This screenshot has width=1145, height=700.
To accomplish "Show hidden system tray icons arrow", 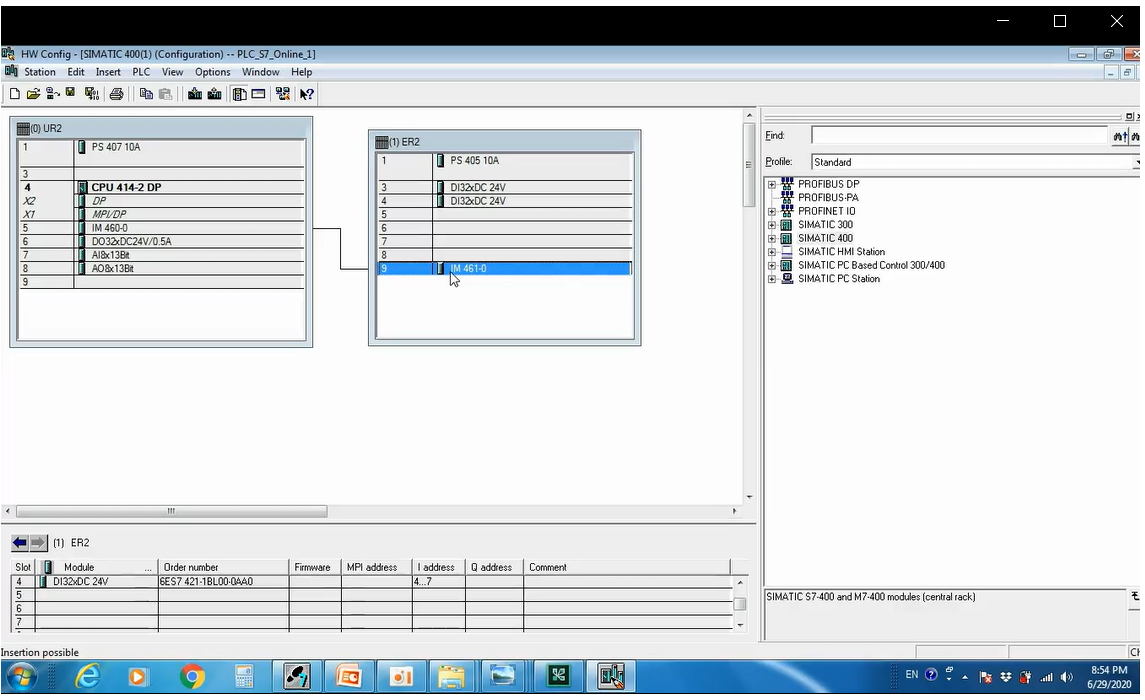I will [965, 677].
